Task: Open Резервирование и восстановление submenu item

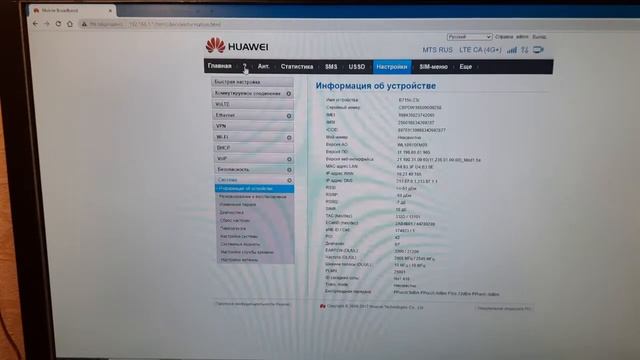Action: click(253, 197)
